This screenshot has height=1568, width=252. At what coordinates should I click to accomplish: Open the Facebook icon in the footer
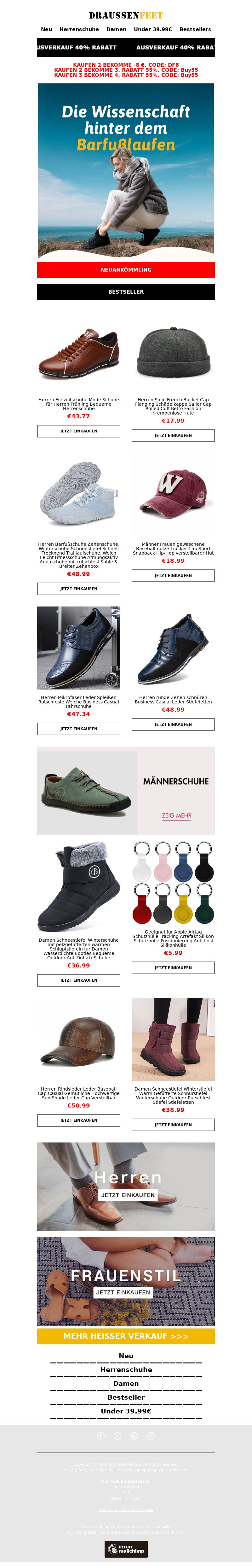[101, 1435]
